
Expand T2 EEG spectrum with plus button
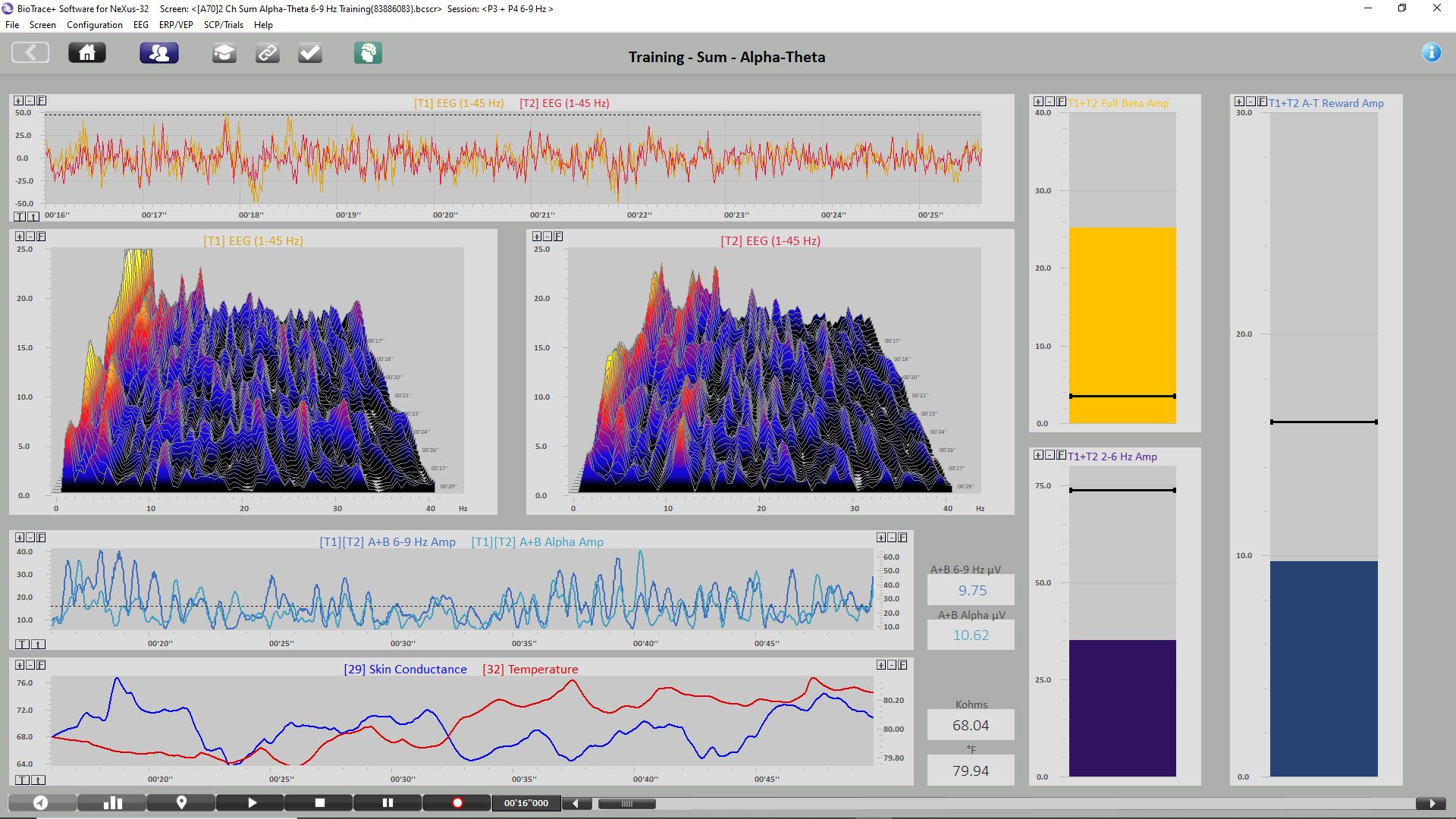[537, 237]
